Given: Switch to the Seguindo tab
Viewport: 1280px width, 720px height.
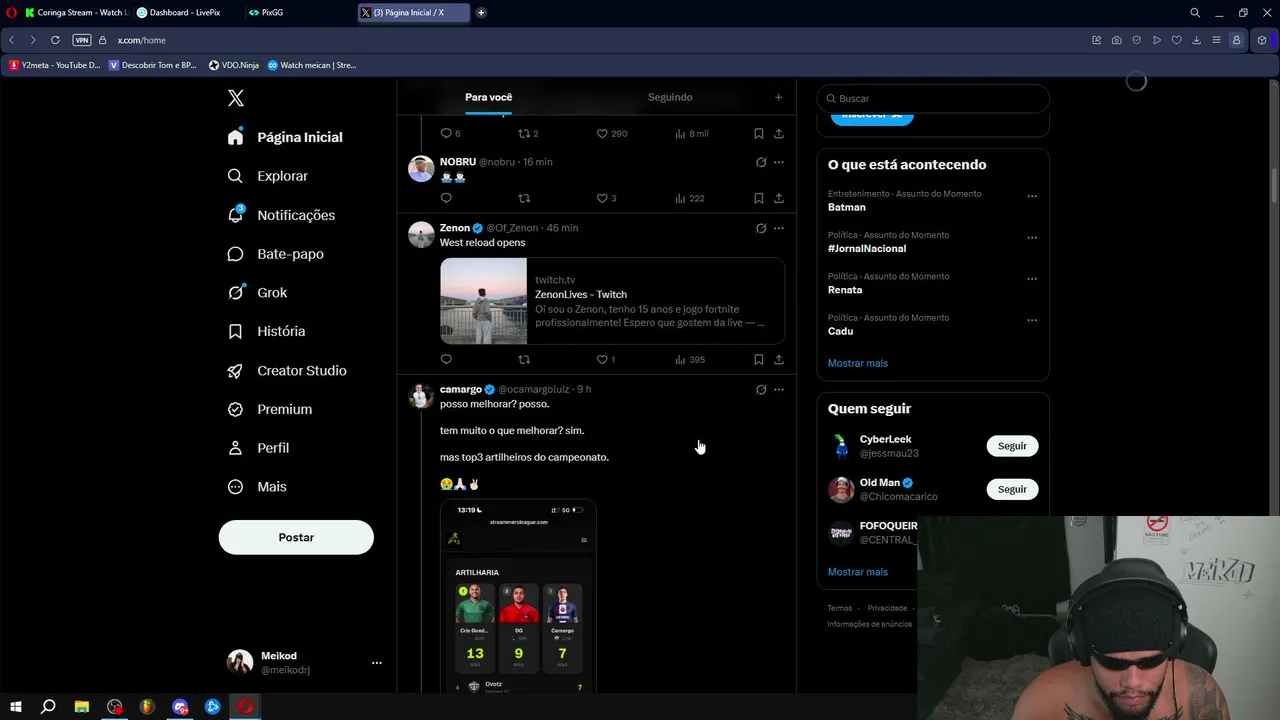Looking at the screenshot, I should [670, 97].
